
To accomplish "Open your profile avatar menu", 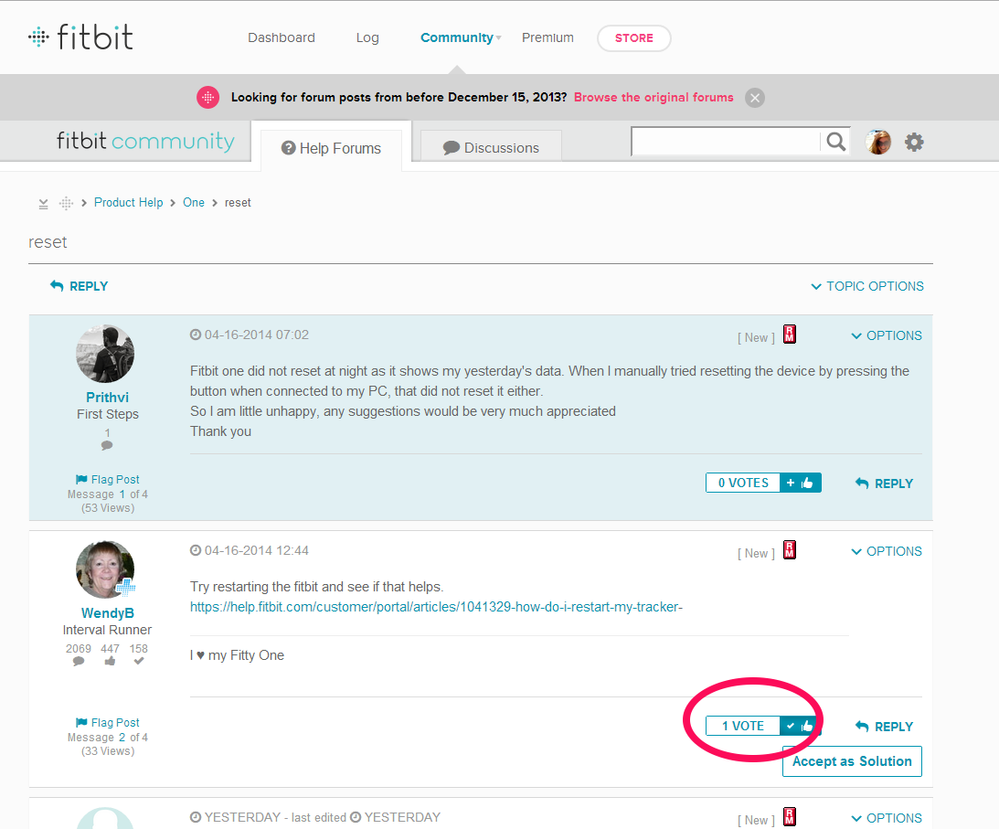I will (878, 141).
